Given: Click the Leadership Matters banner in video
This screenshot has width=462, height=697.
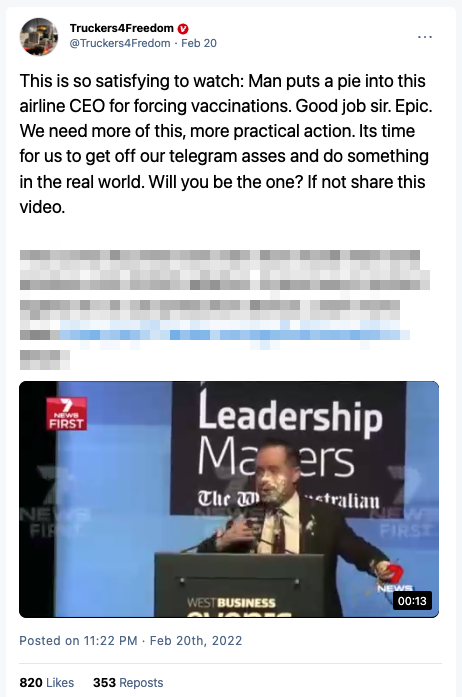Looking at the screenshot, I should tap(289, 448).
